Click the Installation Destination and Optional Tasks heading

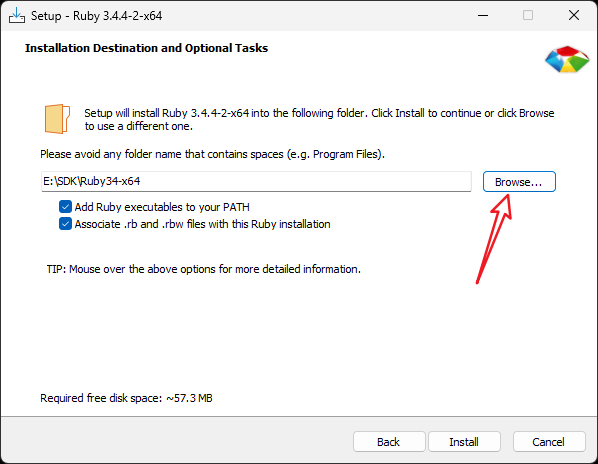pos(146,48)
